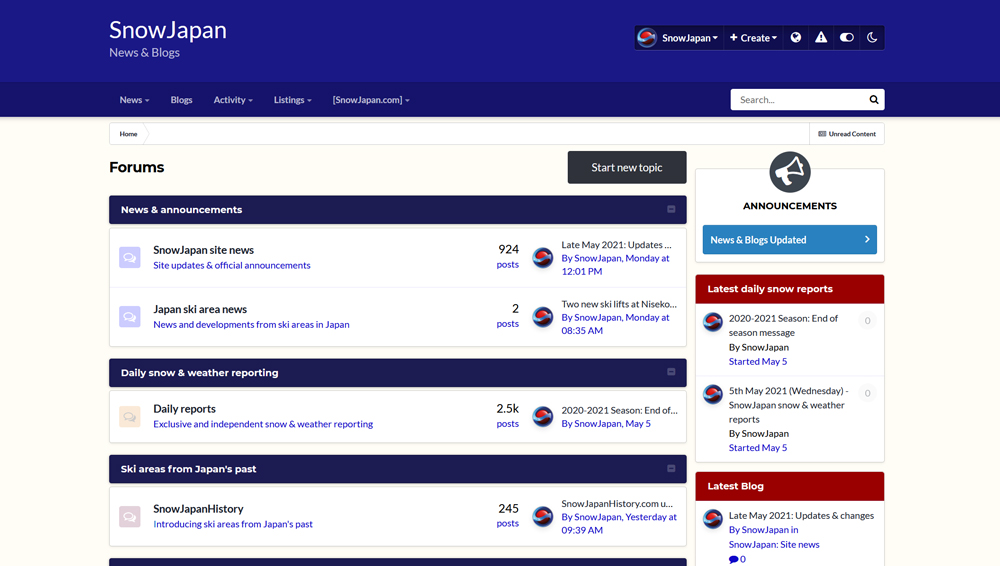Open the Unread Content link
Screen dimensions: 1000x566
tap(847, 134)
